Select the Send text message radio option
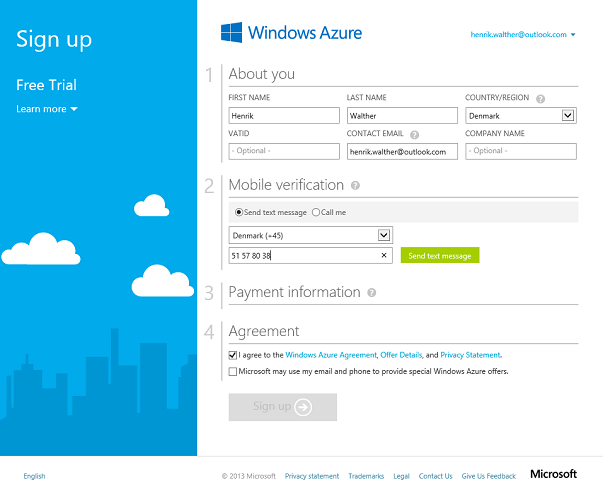Viewport: 603px width, 488px height. coord(239,212)
